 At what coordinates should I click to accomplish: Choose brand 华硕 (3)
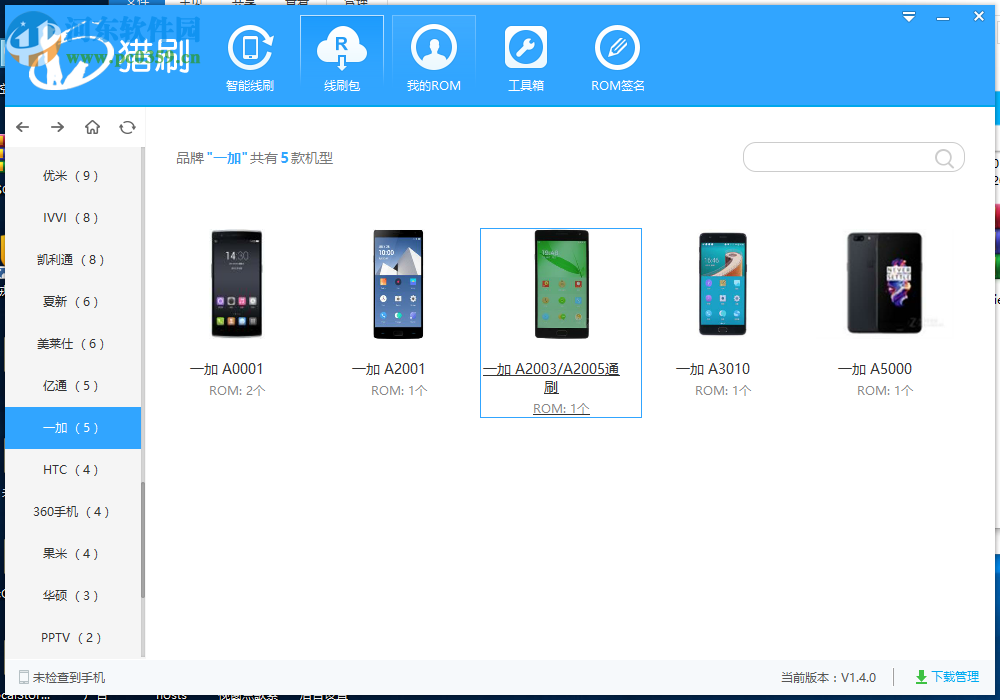coord(73,596)
